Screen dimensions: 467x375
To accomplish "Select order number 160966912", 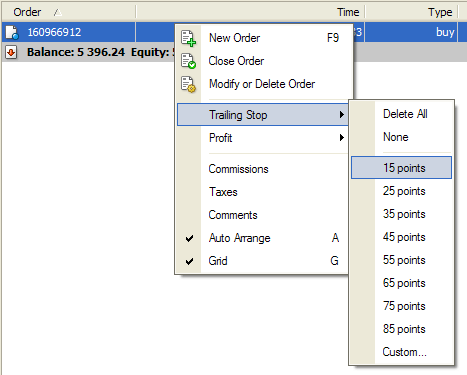I will (54, 32).
